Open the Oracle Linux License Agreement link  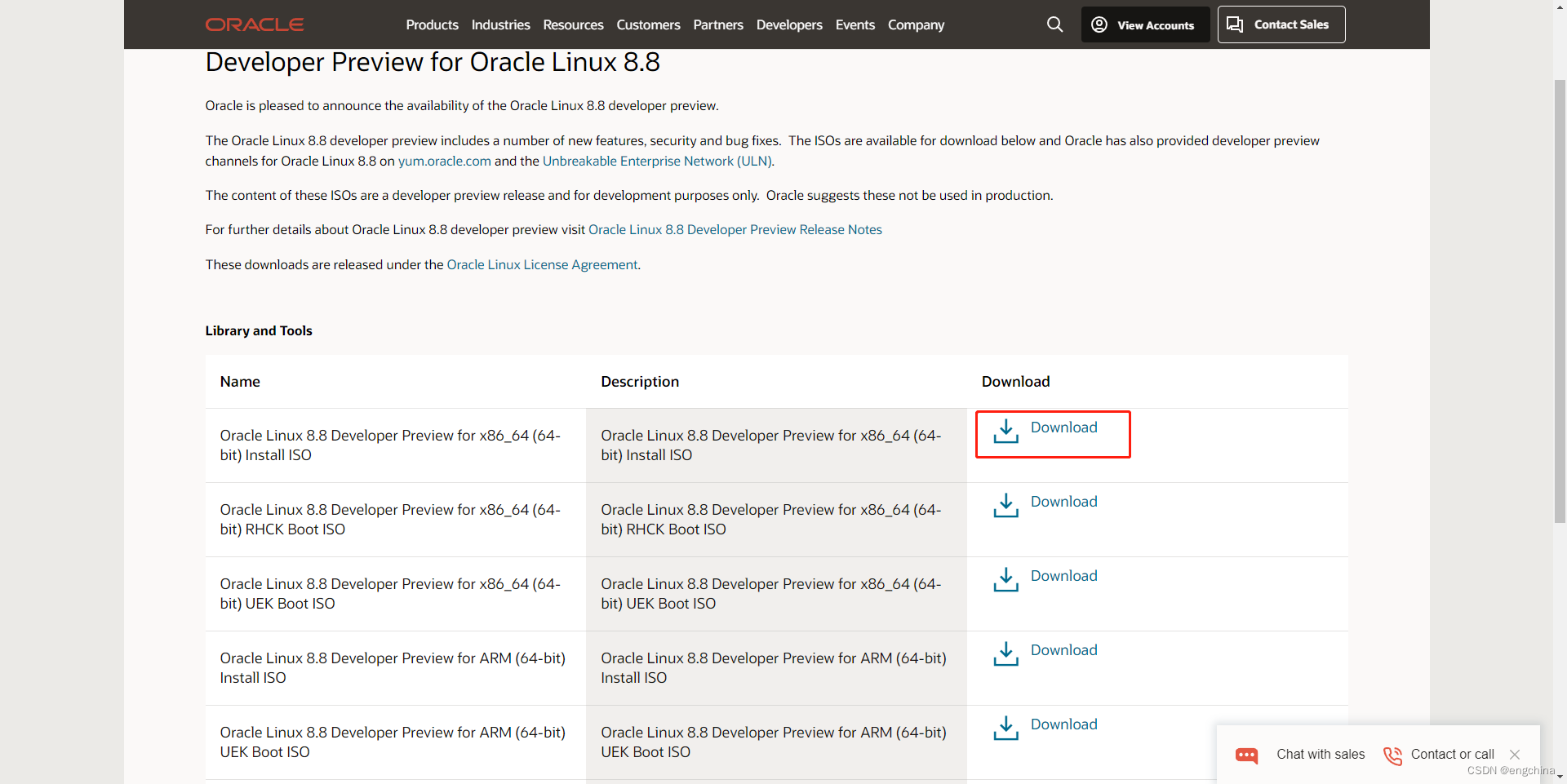[x=541, y=264]
